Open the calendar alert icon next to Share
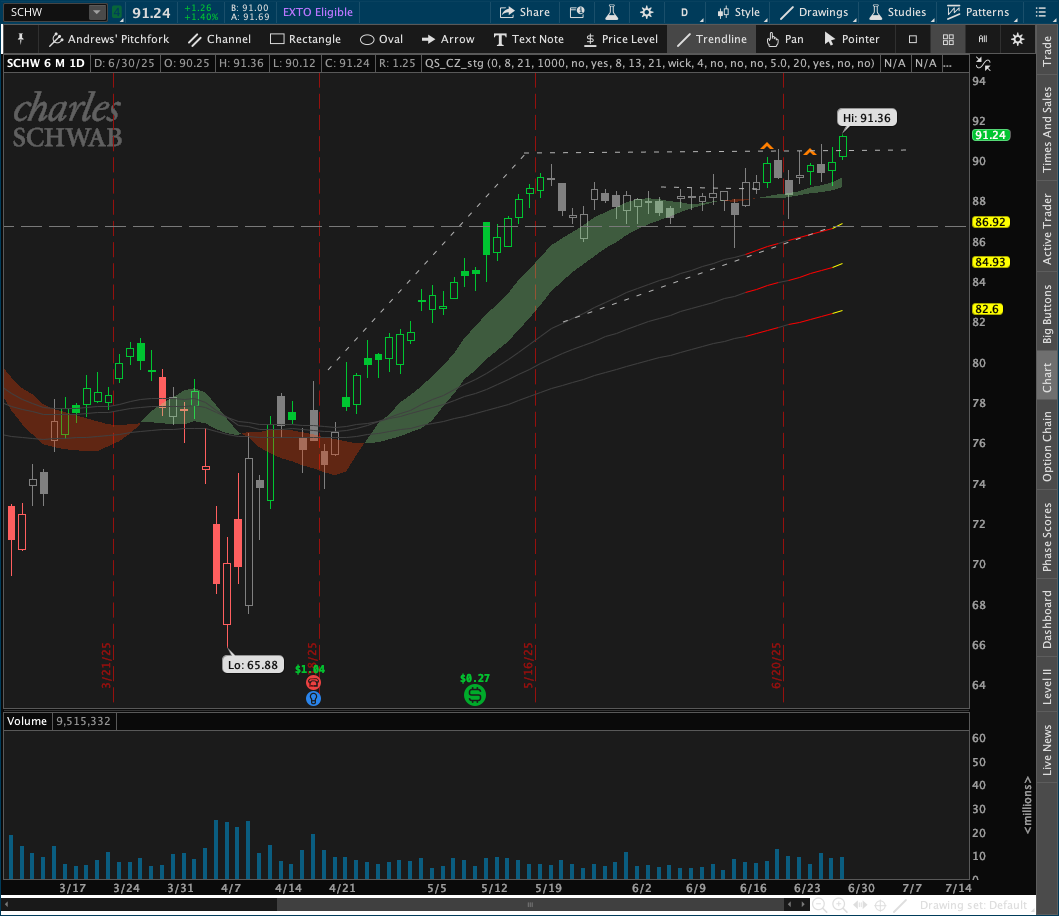The width and height of the screenshot is (1059, 916). 577,12
